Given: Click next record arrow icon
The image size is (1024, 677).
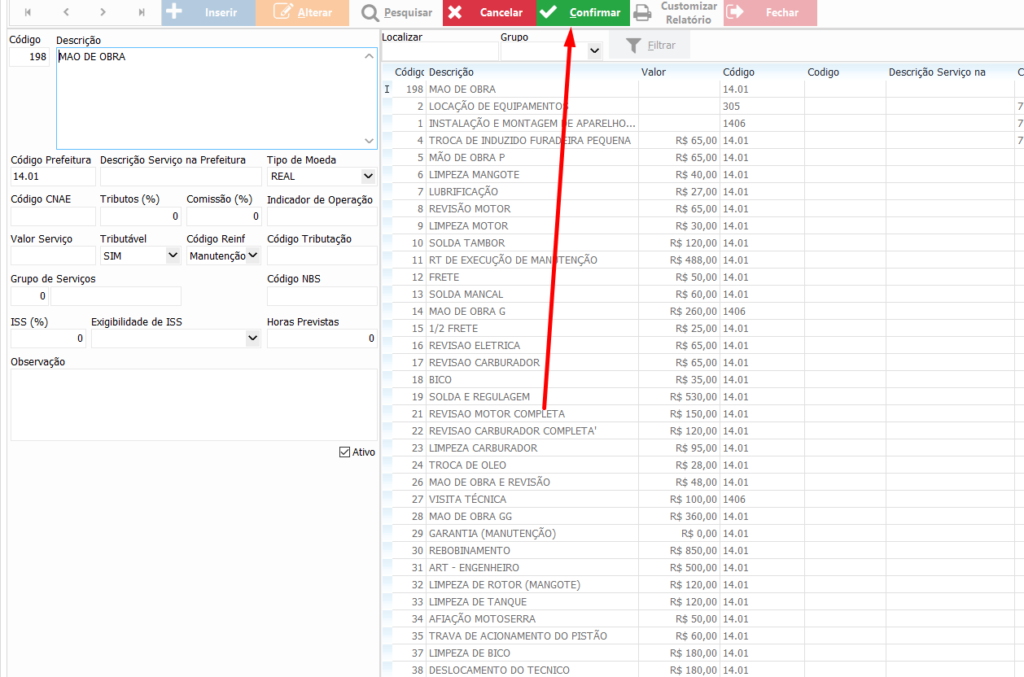Looking at the screenshot, I should 103,13.
